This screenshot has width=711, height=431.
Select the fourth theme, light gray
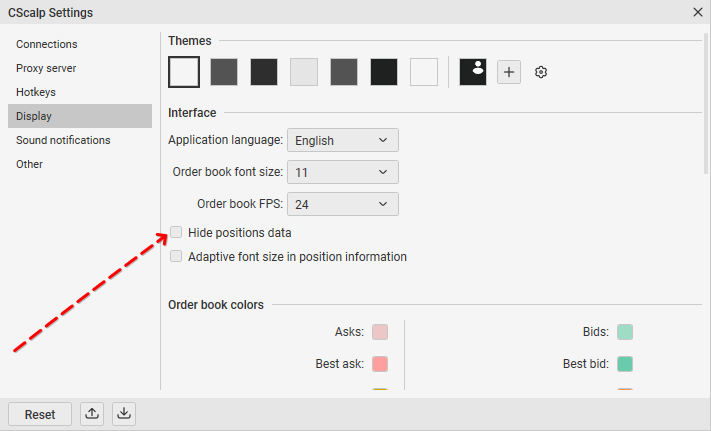click(304, 72)
